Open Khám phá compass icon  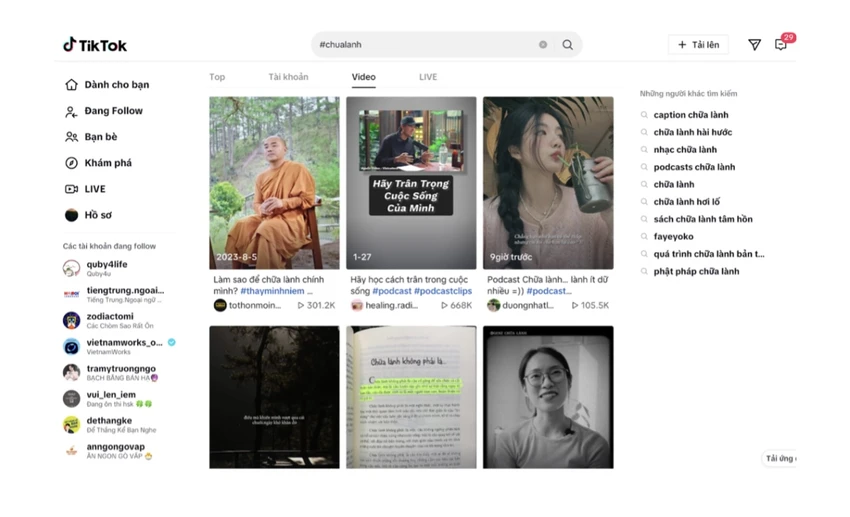[72, 163]
